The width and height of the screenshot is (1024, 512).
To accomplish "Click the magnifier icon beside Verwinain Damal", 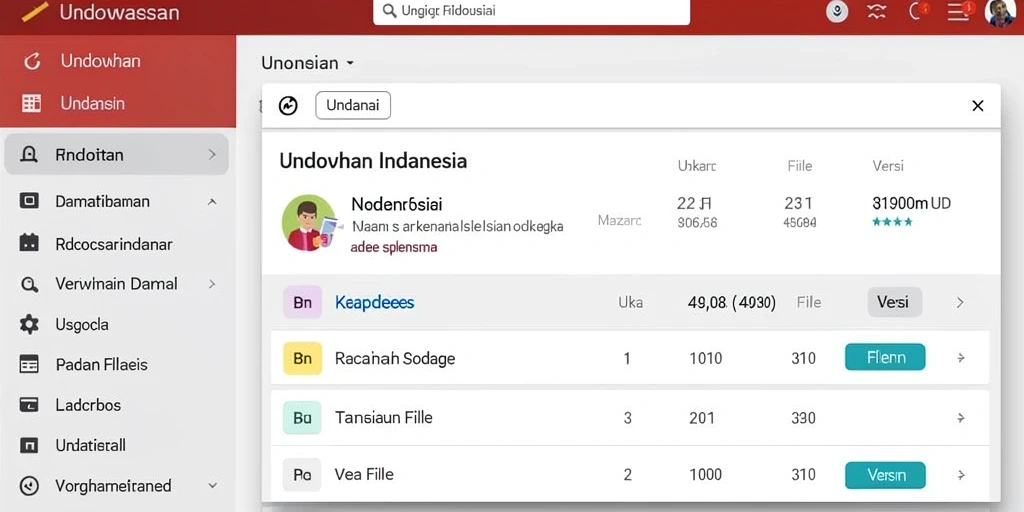I will 29,284.
